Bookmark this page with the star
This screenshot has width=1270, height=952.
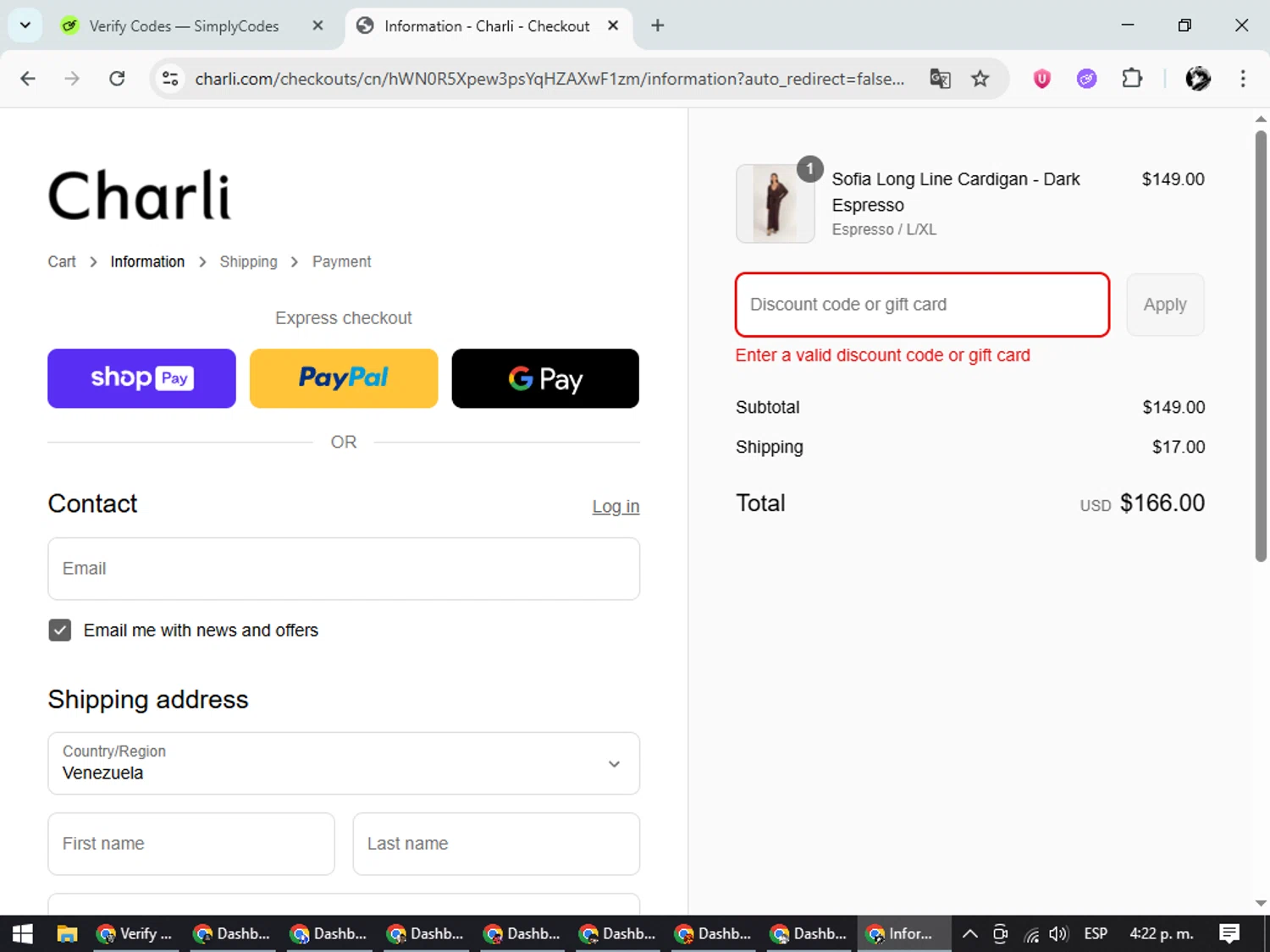click(x=980, y=79)
